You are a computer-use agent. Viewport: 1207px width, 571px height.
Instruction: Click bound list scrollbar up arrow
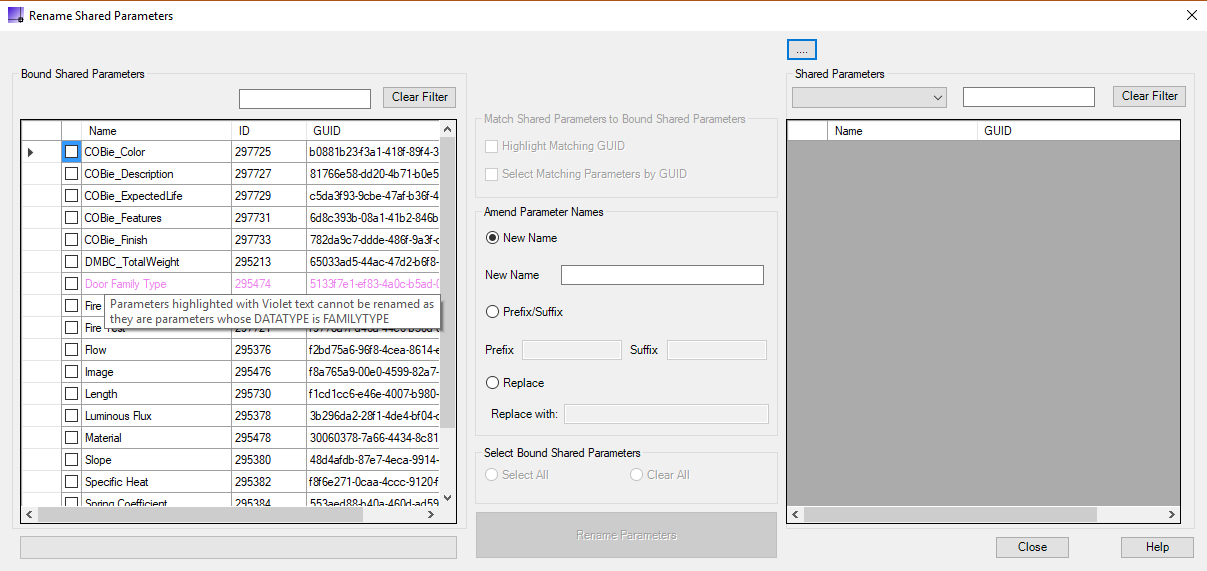pos(447,130)
